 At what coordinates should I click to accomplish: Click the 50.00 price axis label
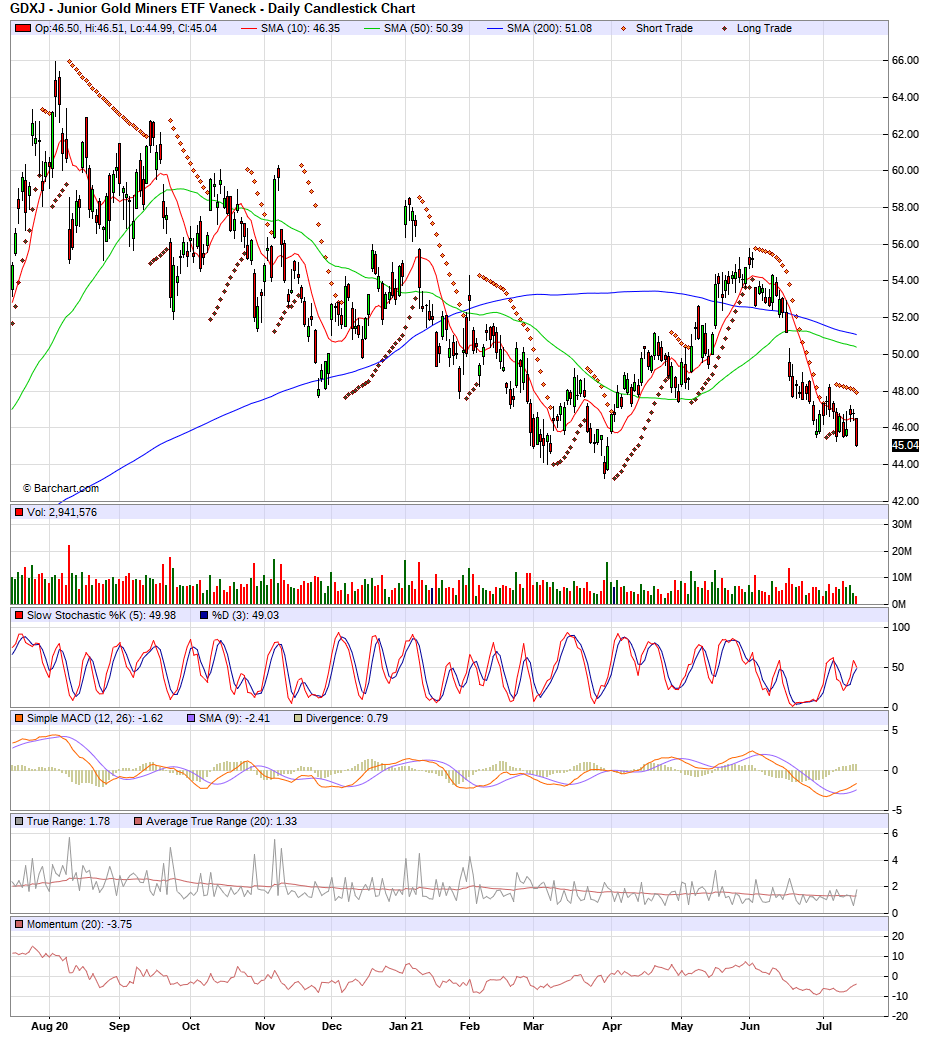(x=905, y=355)
